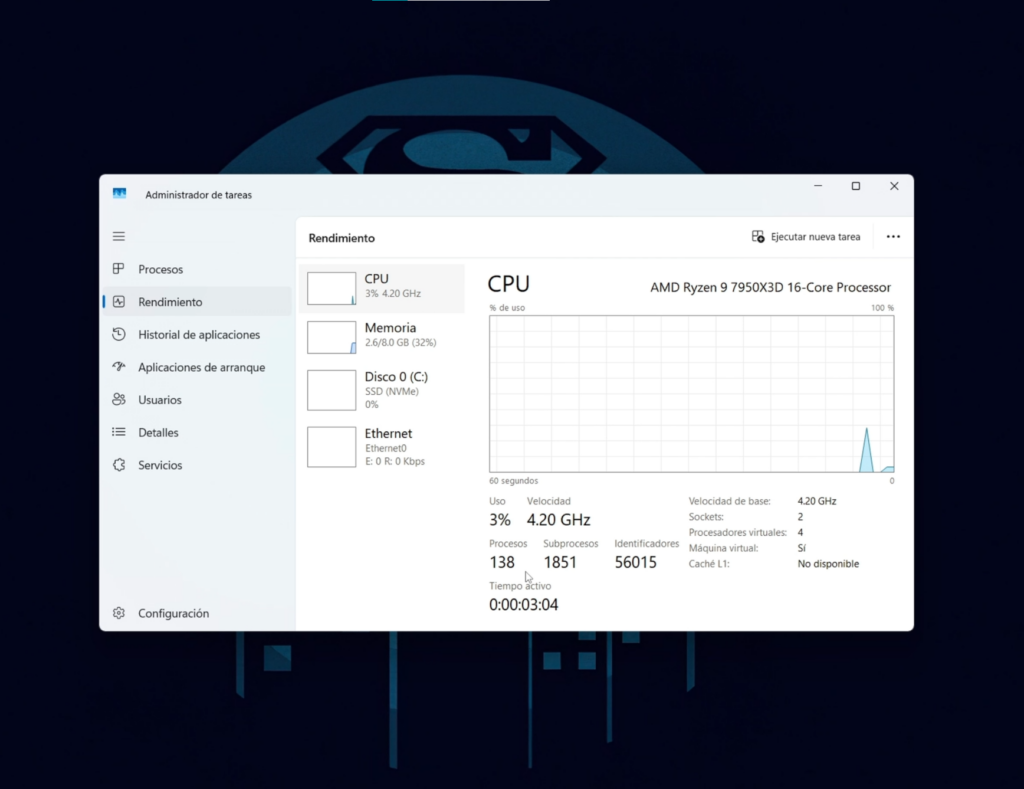View Disco 0 (C:) statistics

383,390
